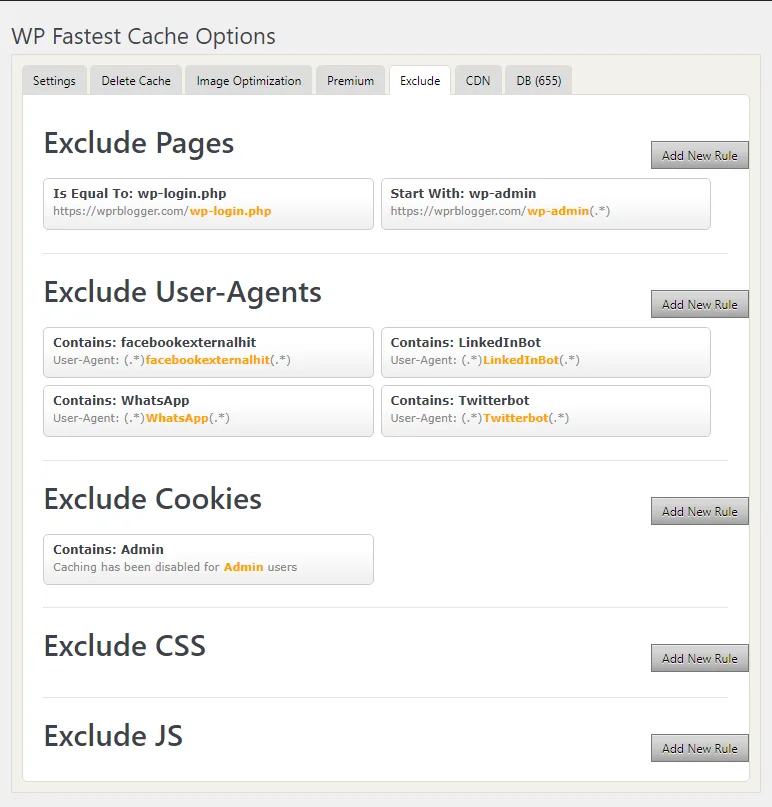Switch to the CDN tab
This screenshot has width=772, height=807.
click(x=477, y=80)
